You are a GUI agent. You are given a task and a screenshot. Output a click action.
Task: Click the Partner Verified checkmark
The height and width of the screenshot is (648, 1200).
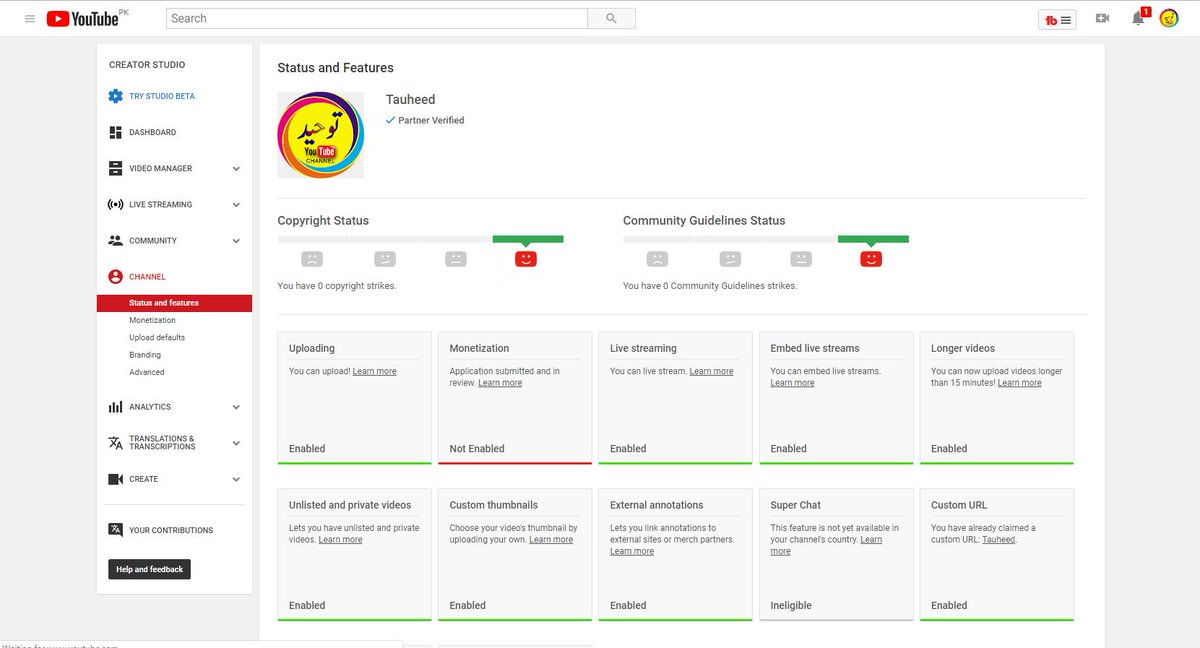tap(391, 120)
